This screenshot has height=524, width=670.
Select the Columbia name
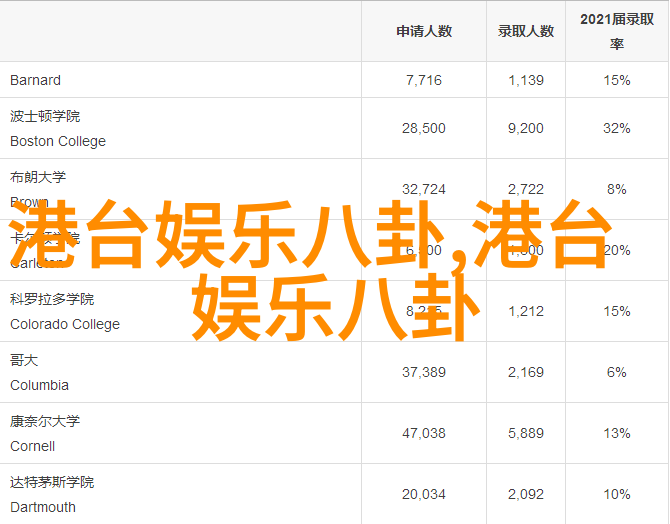(39, 386)
